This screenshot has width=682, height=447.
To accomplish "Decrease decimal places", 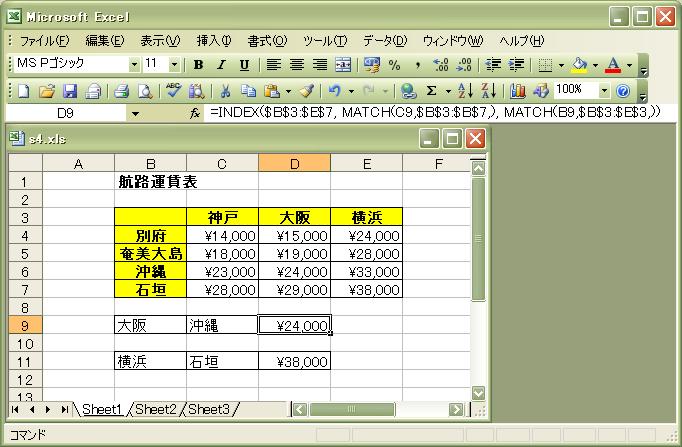I will click(464, 65).
